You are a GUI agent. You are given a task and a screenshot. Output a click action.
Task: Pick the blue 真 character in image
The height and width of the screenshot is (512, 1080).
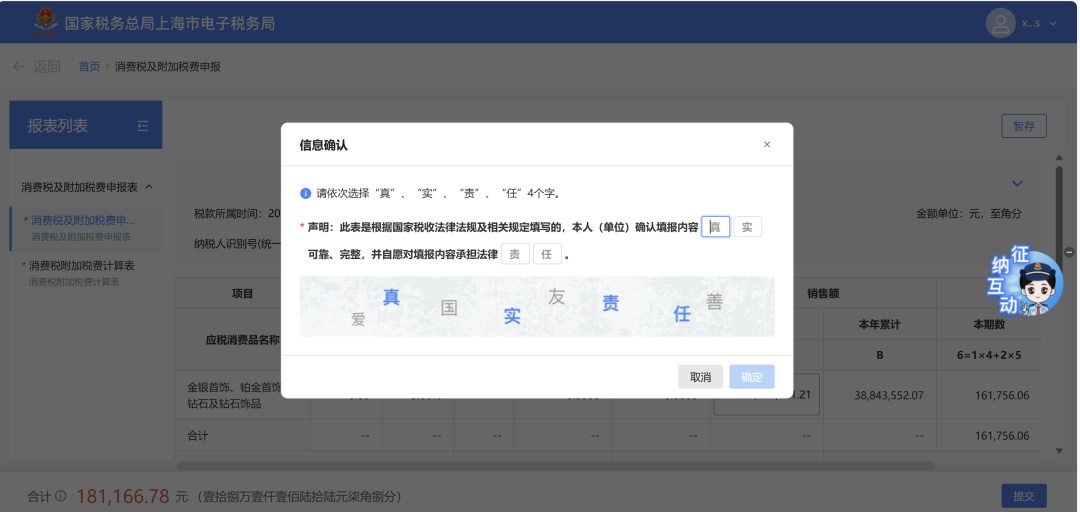(x=391, y=297)
